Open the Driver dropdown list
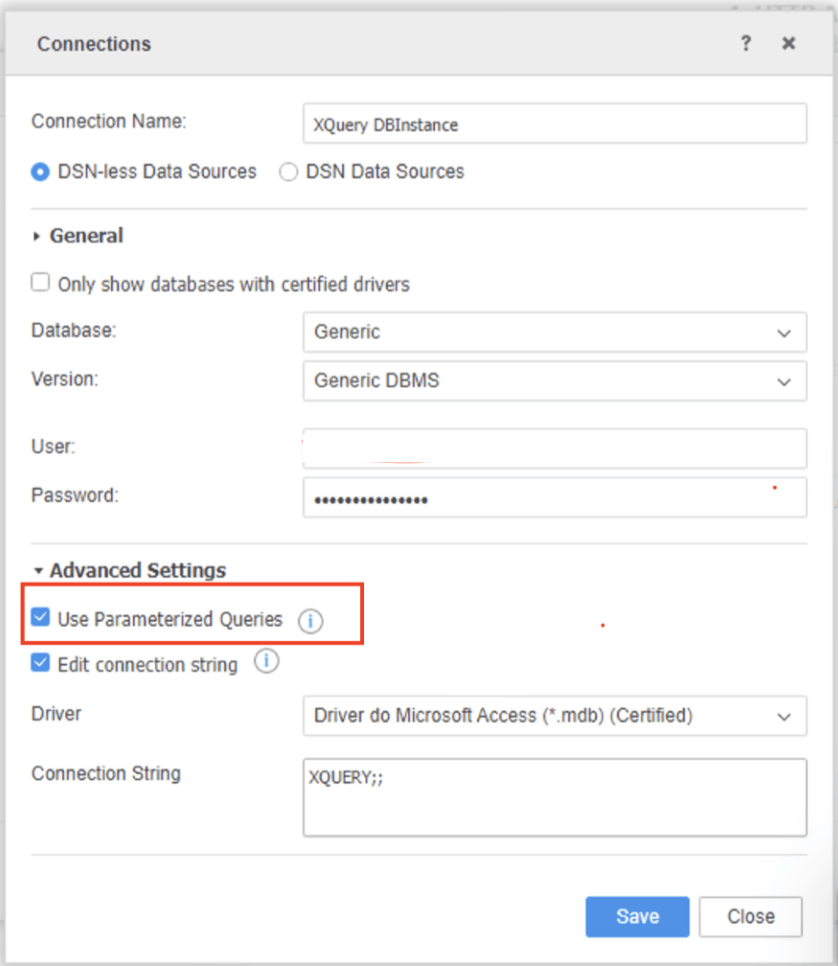This screenshot has height=966, width=838. coord(554,716)
